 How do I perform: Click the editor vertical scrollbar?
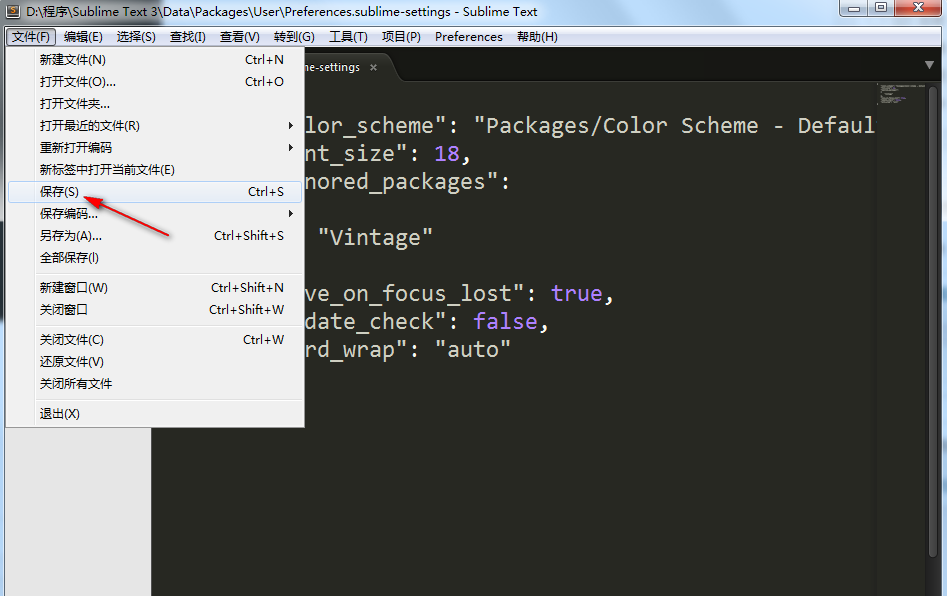(933, 321)
